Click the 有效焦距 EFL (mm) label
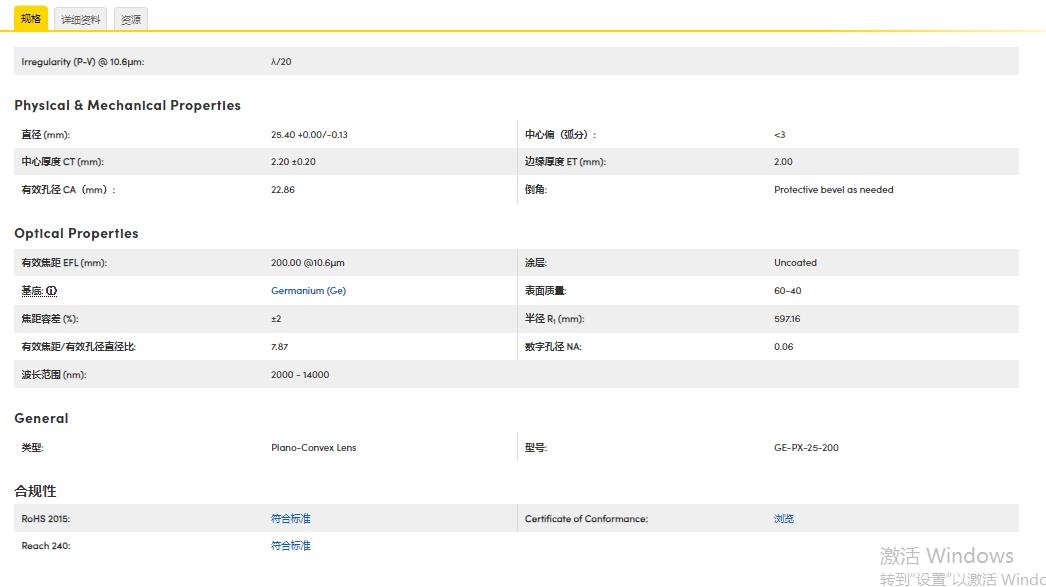 point(64,263)
